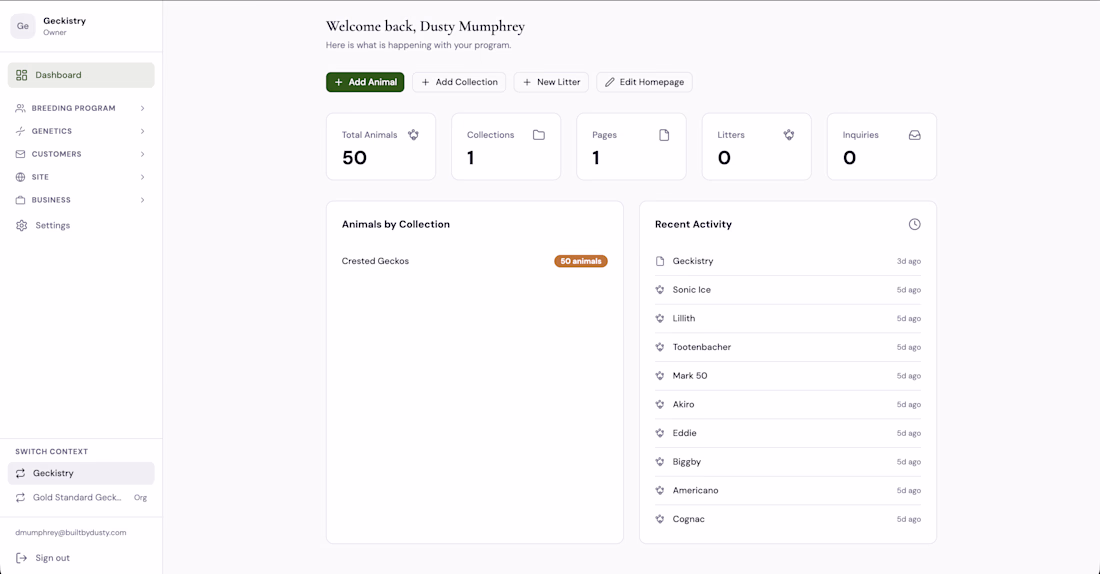This screenshot has width=1100, height=574.
Task: Click the paw icon beside Americano
Action: tap(660, 490)
